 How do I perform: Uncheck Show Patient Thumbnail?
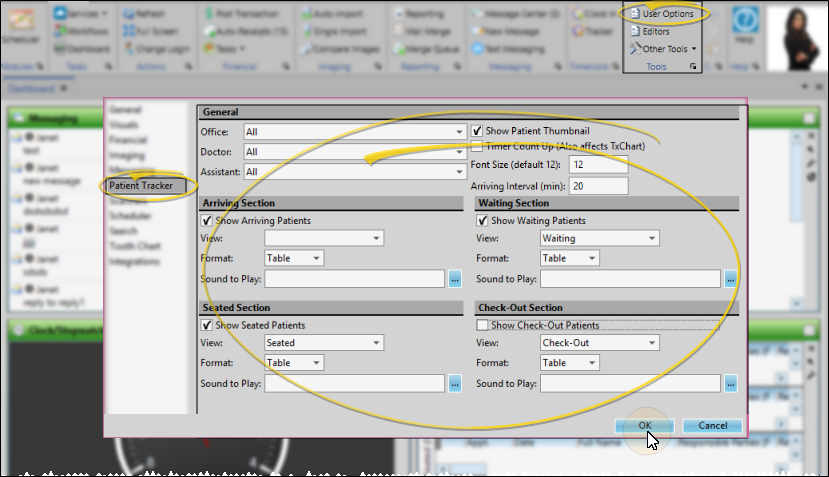(477, 131)
